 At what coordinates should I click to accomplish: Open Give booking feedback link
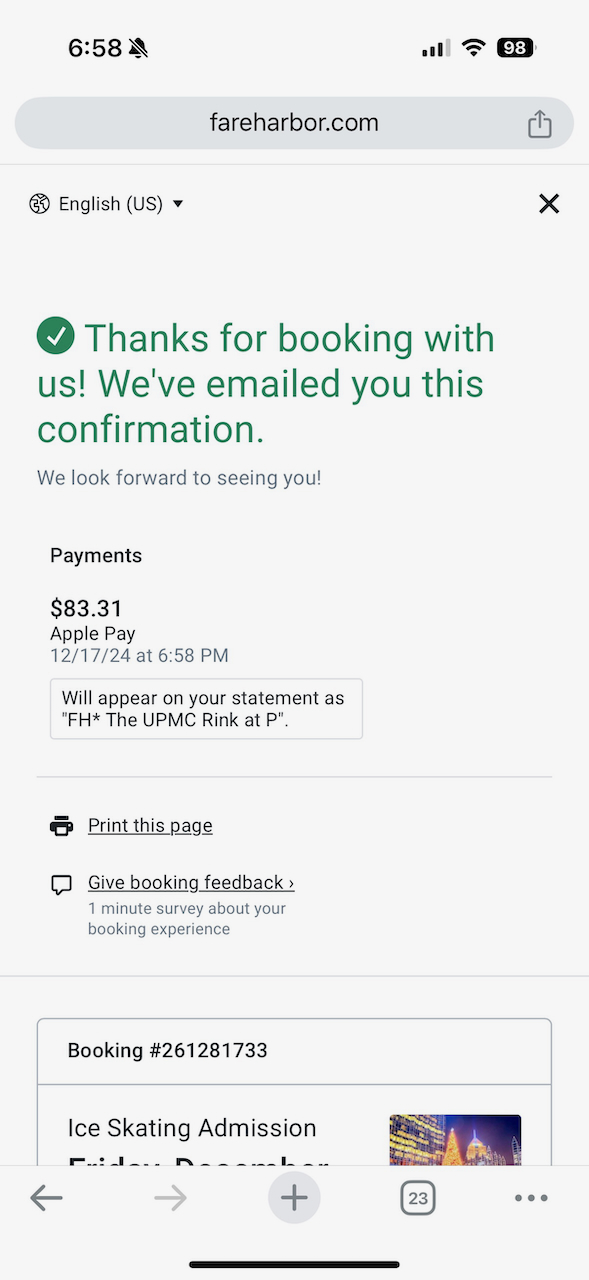coord(191,882)
